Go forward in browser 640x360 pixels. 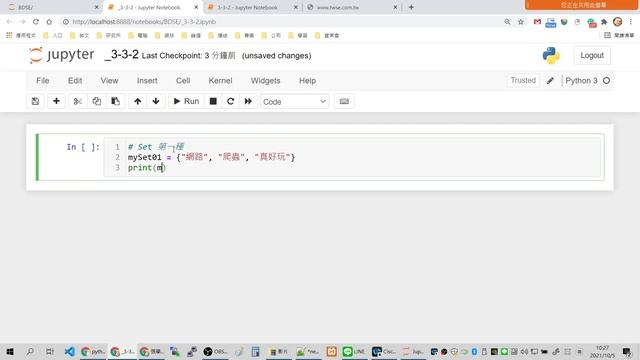tap(22, 22)
